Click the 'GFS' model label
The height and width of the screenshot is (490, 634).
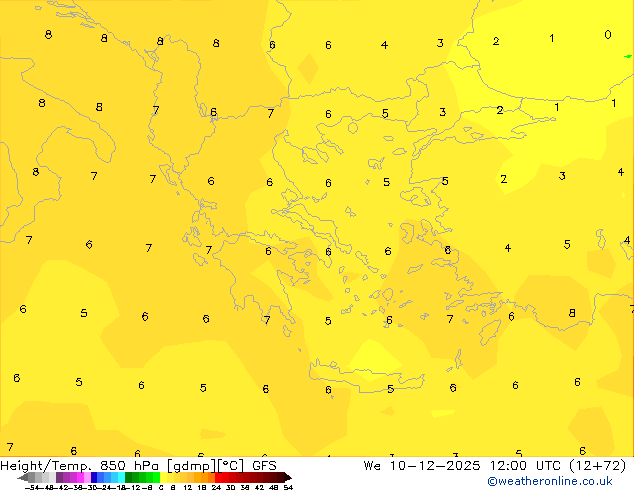264,466
